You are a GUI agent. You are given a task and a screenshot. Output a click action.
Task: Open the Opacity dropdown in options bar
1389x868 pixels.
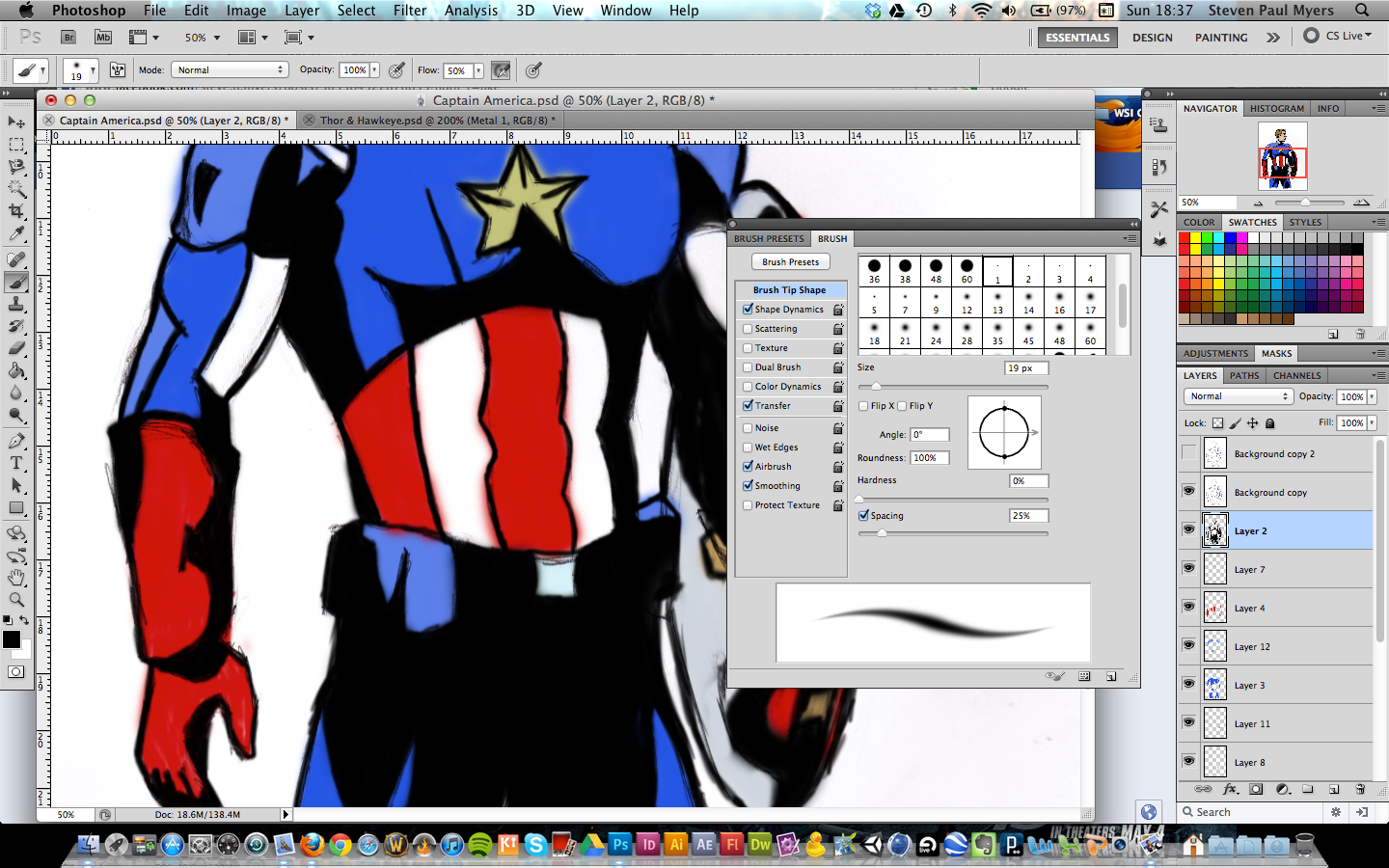pos(374,69)
